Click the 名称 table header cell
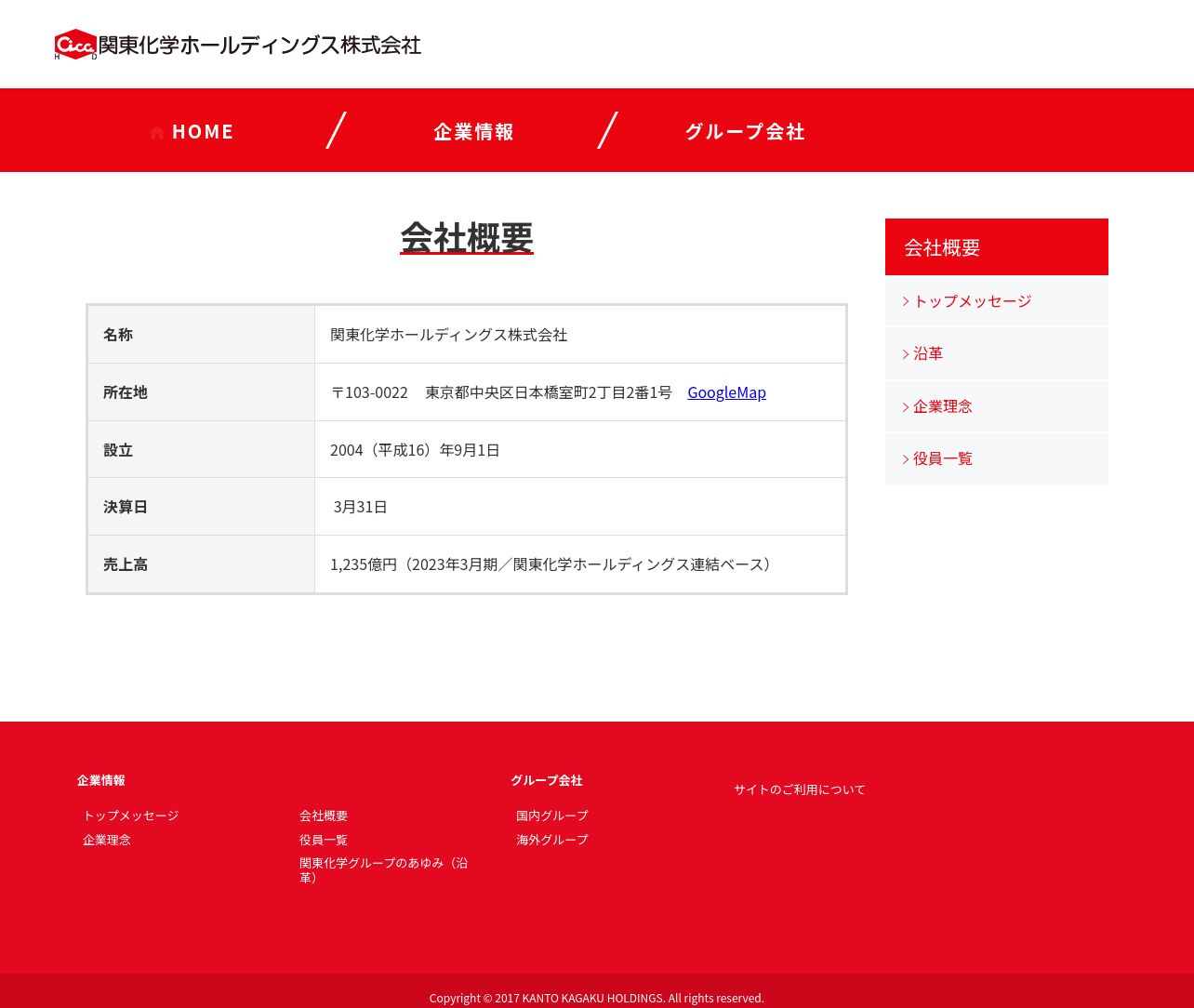The image size is (1194, 1008). click(x=201, y=335)
